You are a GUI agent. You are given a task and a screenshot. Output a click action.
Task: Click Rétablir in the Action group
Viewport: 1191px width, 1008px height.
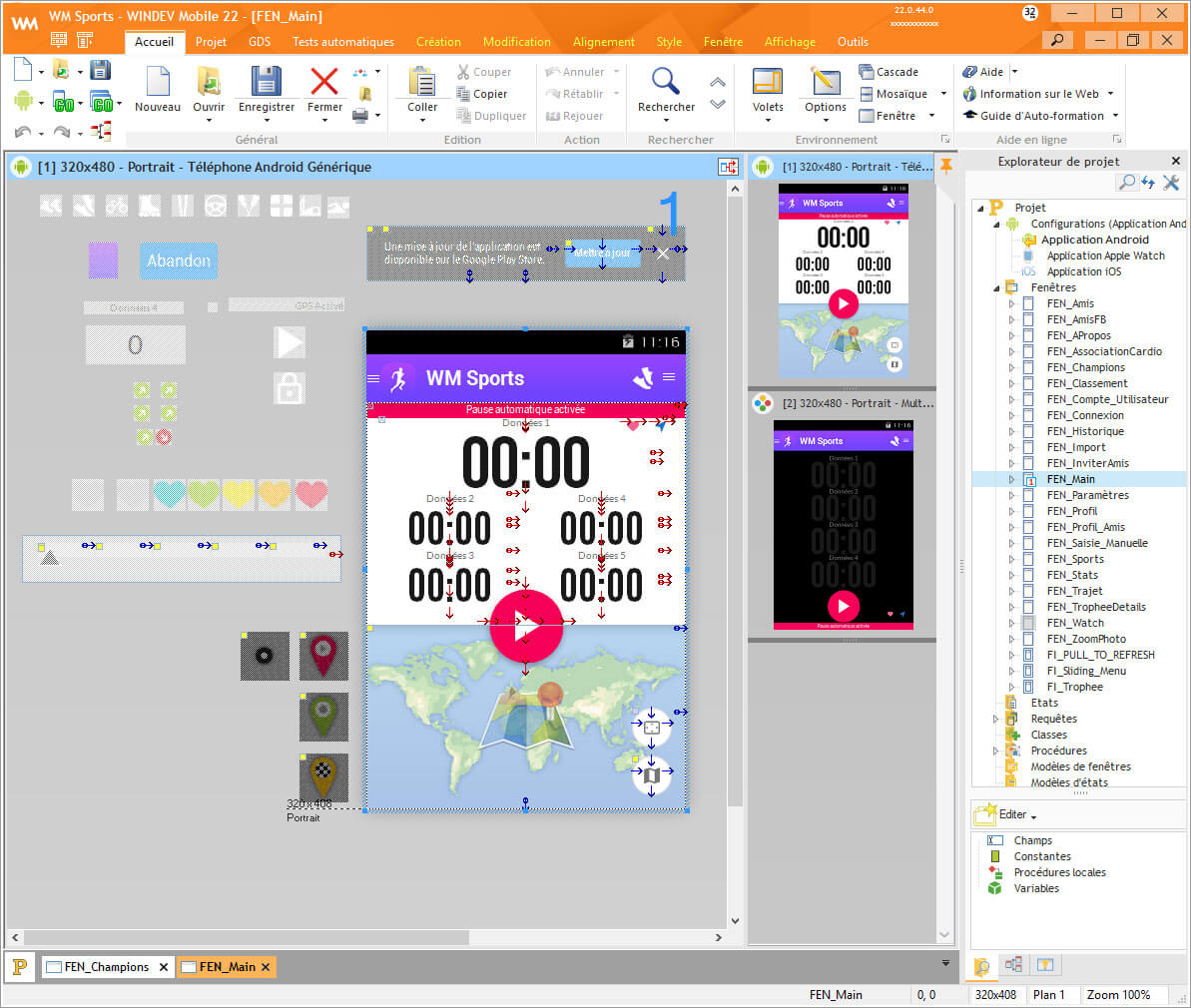(x=574, y=94)
